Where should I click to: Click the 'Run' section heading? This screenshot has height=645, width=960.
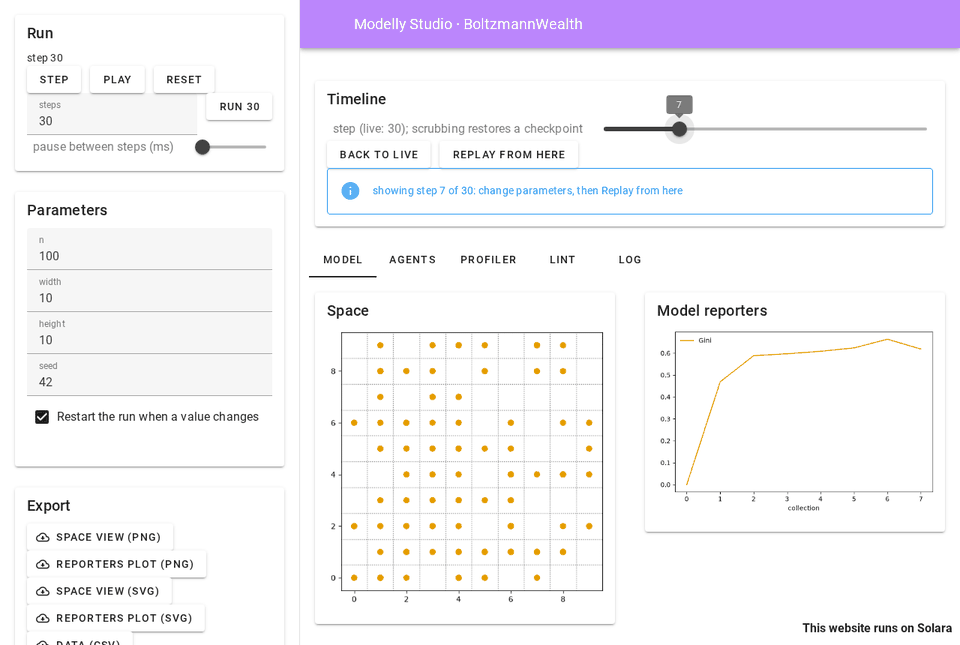click(x=40, y=33)
